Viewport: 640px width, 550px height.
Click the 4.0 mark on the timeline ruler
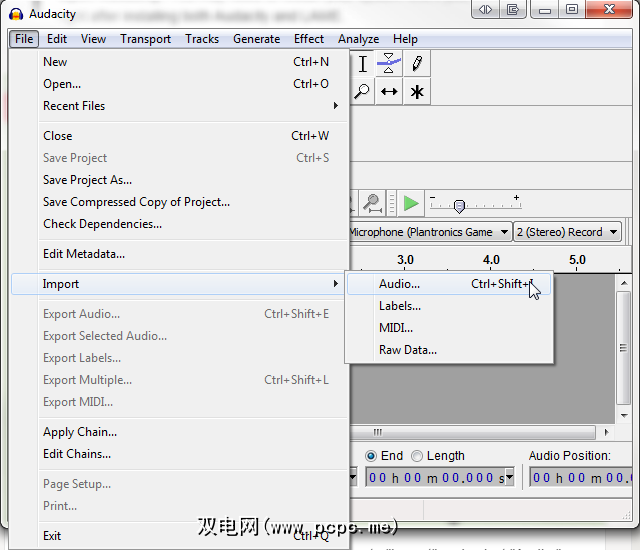[491, 260]
